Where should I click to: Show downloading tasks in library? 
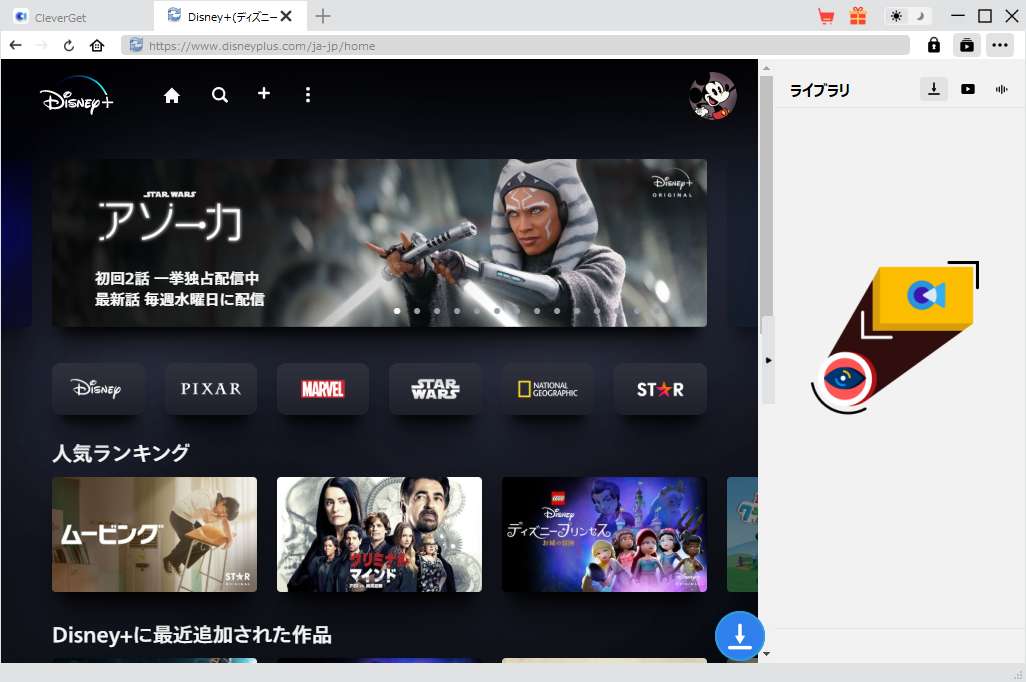click(934, 89)
